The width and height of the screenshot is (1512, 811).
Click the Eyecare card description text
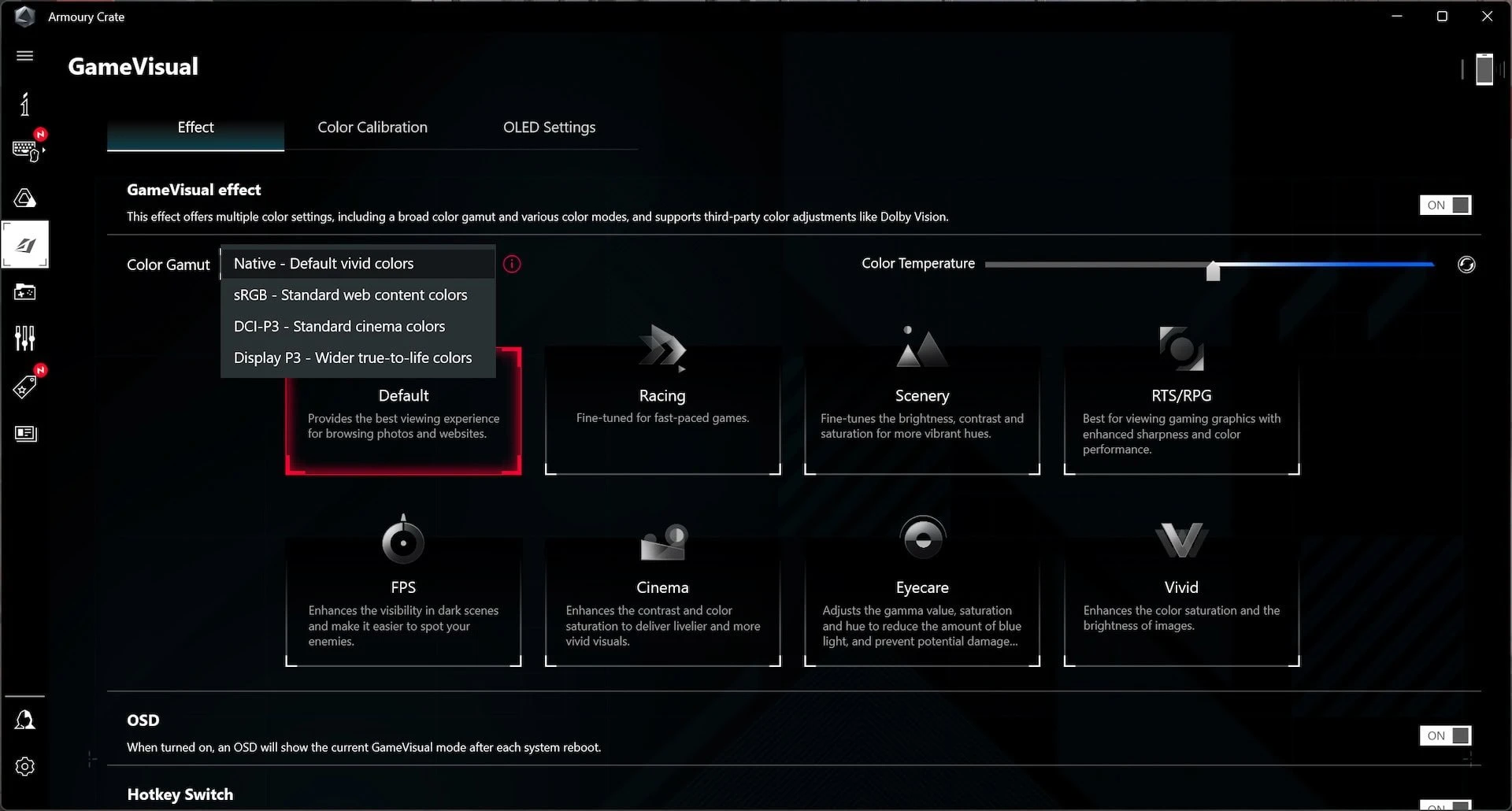pos(922,626)
